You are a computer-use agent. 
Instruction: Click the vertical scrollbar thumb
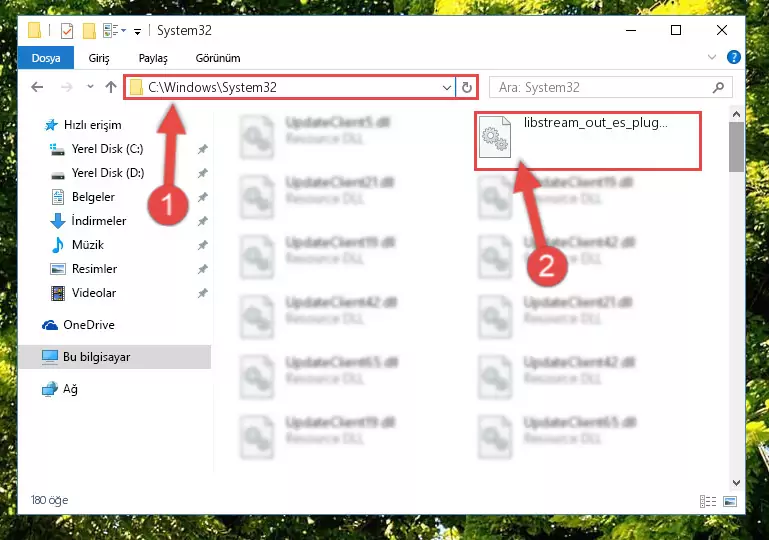pyautogui.click(x=736, y=147)
